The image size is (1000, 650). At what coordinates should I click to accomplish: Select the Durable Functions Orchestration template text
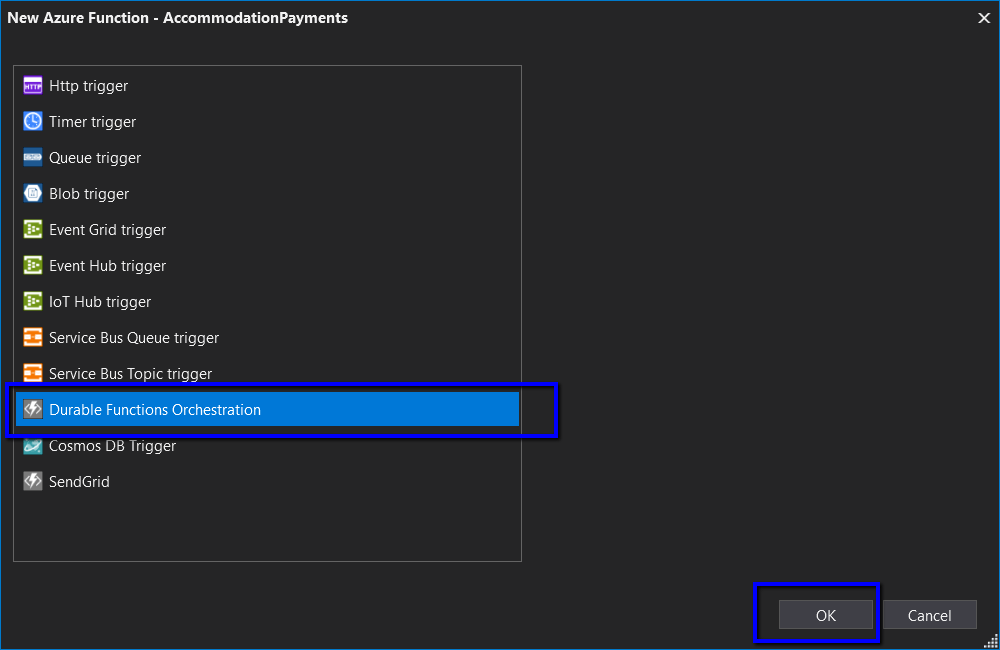[x=155, y=410]
